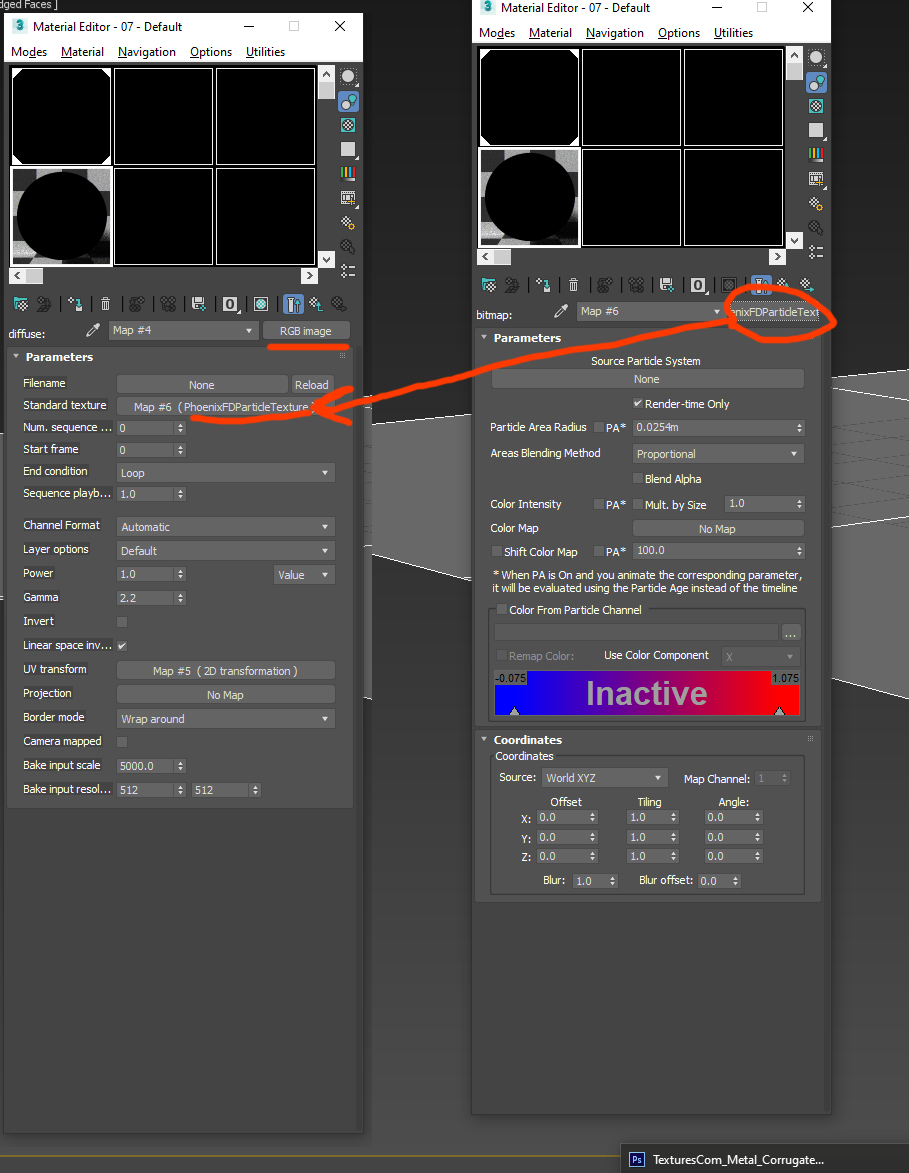Toggle Backlight icon in right Material Editor
909x1173 pixels.
tap(815, 82)
